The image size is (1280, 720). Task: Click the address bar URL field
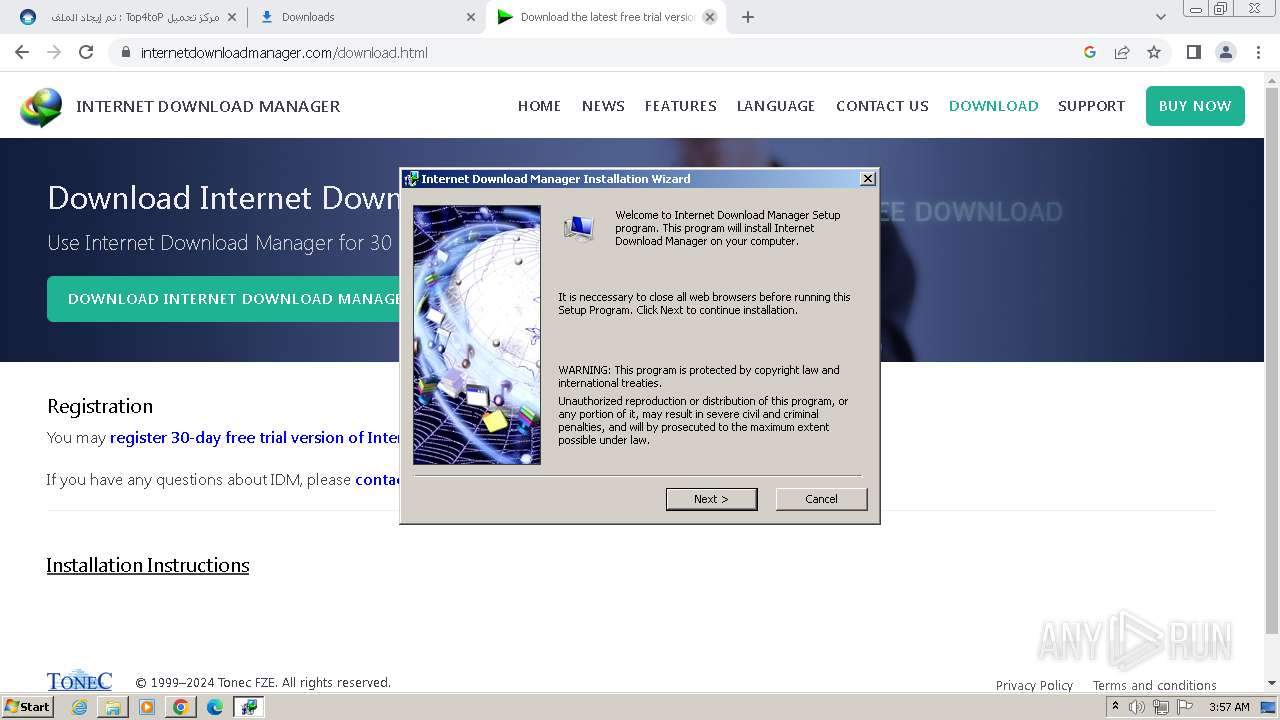pos(600,52)
